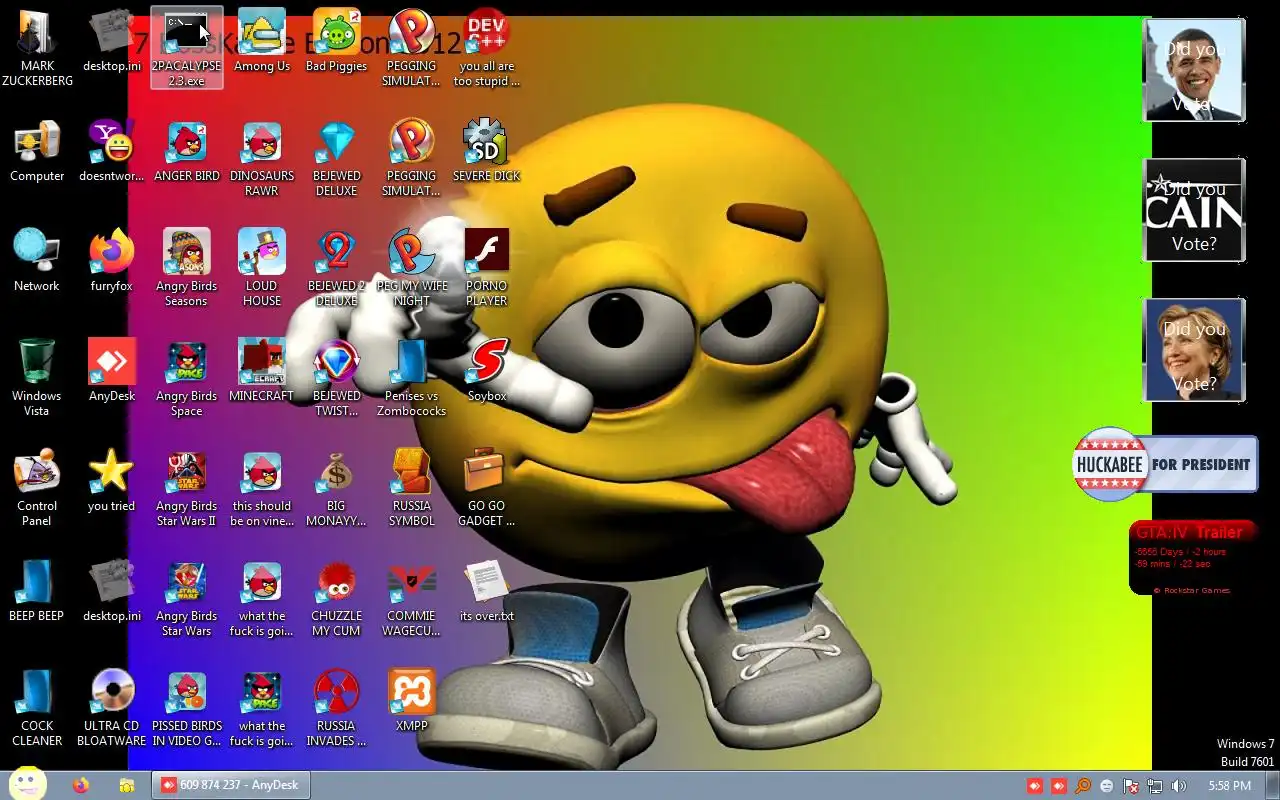Open Angry Birds Seasons shortcut
The width and height of the screenshot is (1280, 800).
[x=187, y=268]
